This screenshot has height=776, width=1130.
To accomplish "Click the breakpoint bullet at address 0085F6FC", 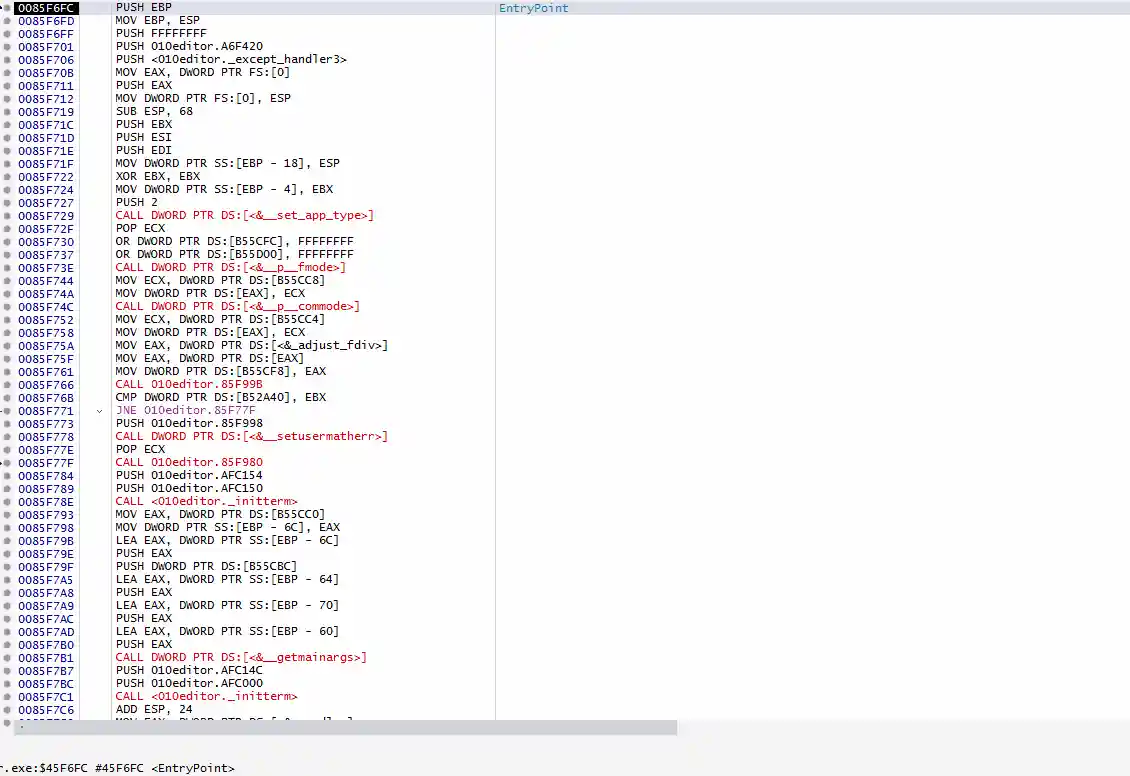I will point(9,8).
